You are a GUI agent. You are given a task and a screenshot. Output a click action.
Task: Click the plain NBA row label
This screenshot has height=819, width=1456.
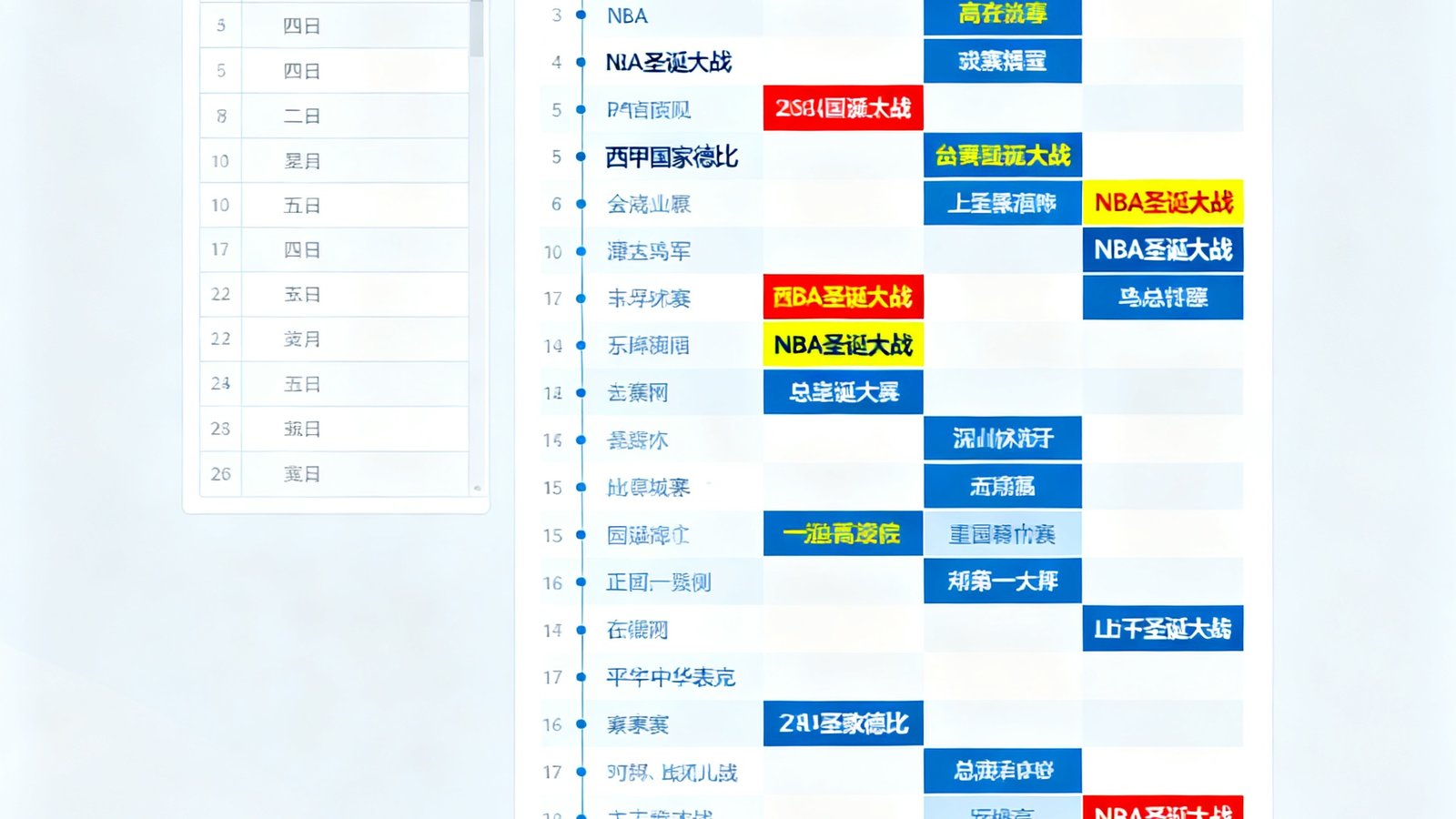[x=627, y=16]
